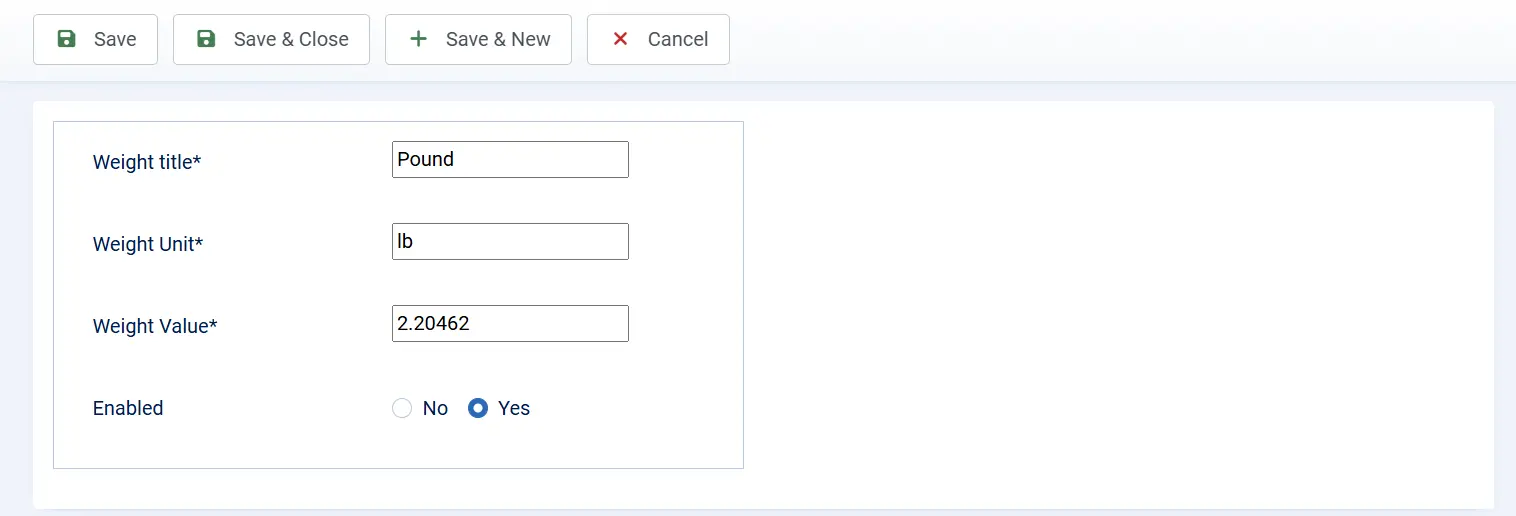Screen dimensions: 1516x516
Task: Click the "Yes" label text
Action: pyautogui.click(x=514, y=408)
